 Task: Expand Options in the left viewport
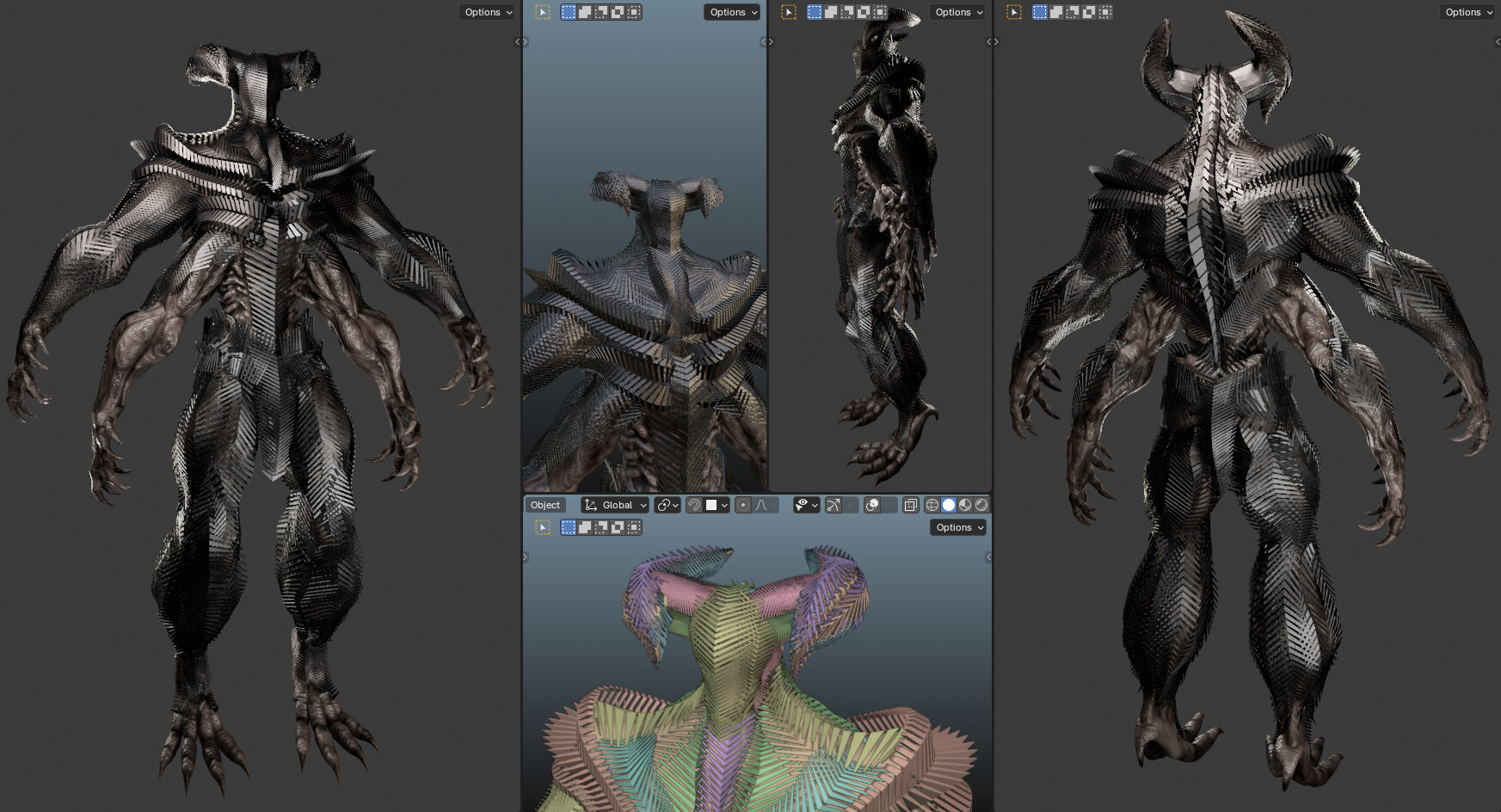[x=486, y=12]
